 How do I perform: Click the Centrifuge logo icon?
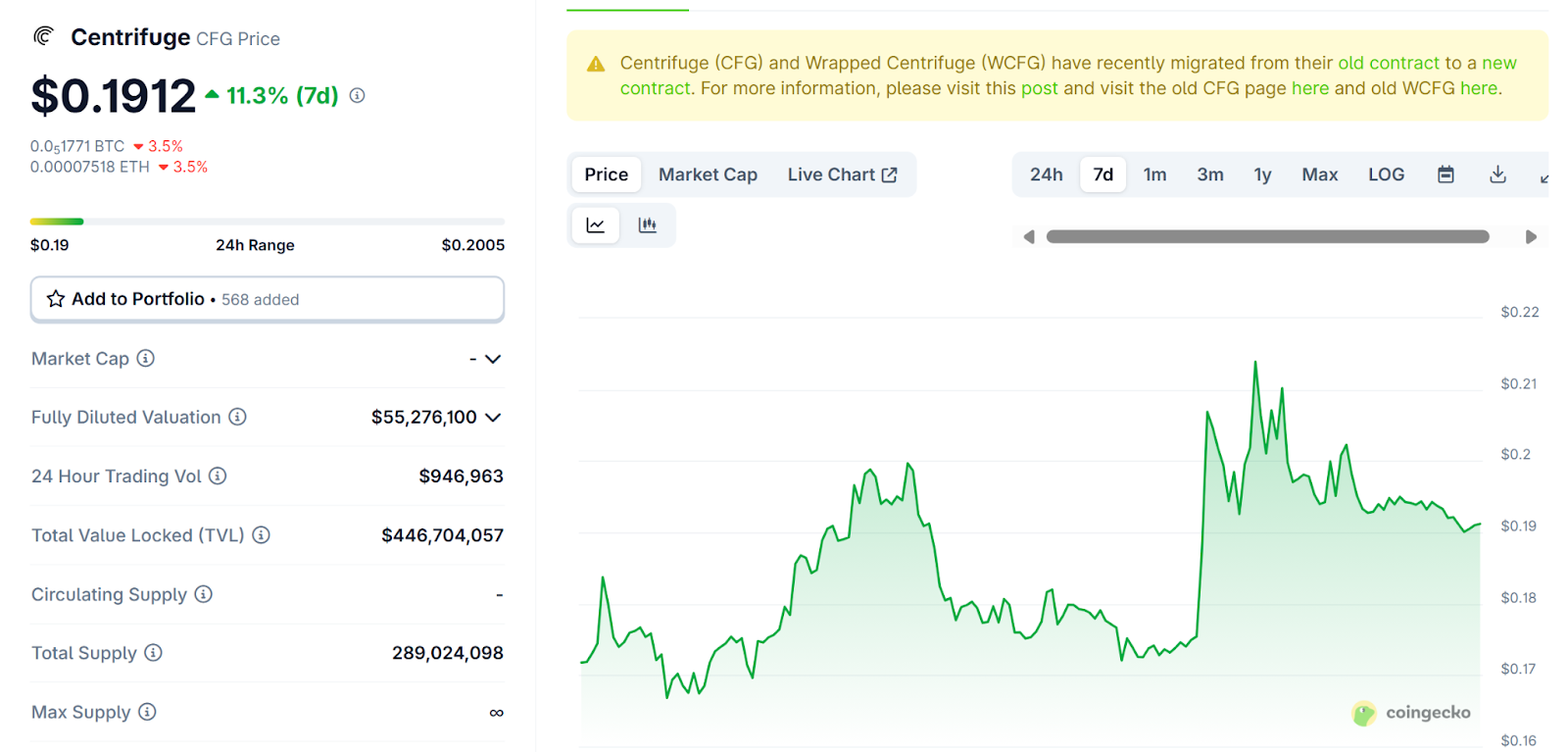click(43, 36)
